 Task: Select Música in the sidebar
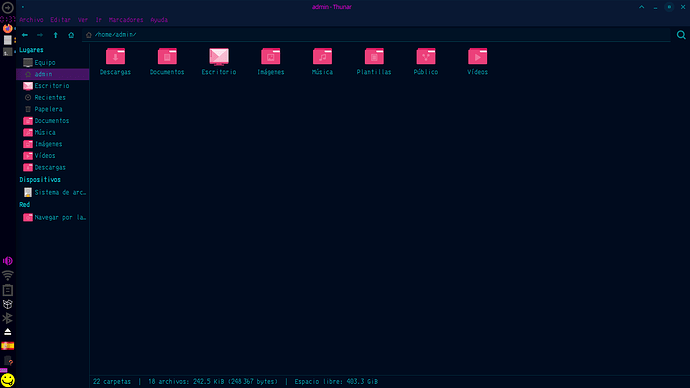[53, 132]
